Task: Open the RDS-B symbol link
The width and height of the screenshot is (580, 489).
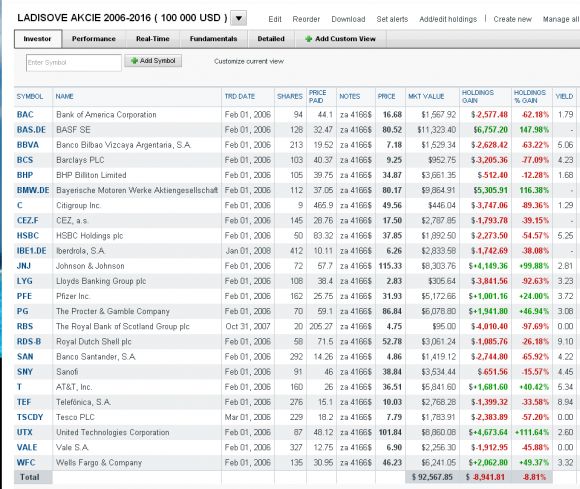Action: point(29,342)
